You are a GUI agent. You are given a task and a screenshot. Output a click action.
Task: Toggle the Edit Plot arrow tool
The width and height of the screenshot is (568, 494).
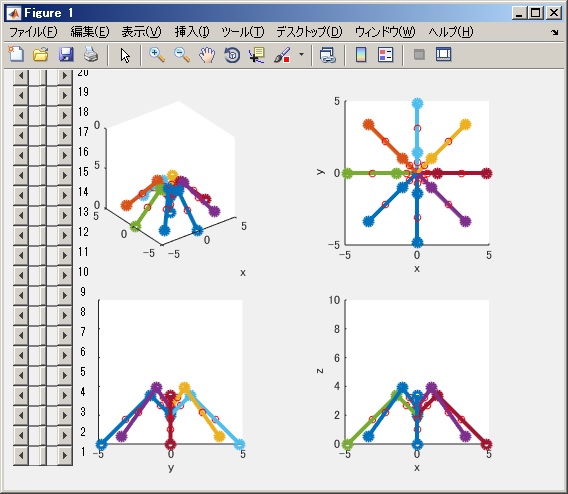pos(125,55)
